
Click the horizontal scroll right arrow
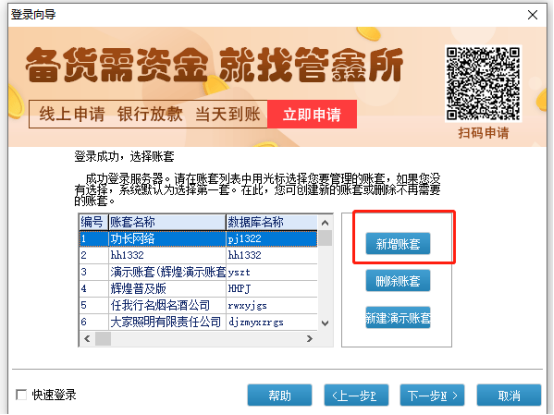[310, 339]
